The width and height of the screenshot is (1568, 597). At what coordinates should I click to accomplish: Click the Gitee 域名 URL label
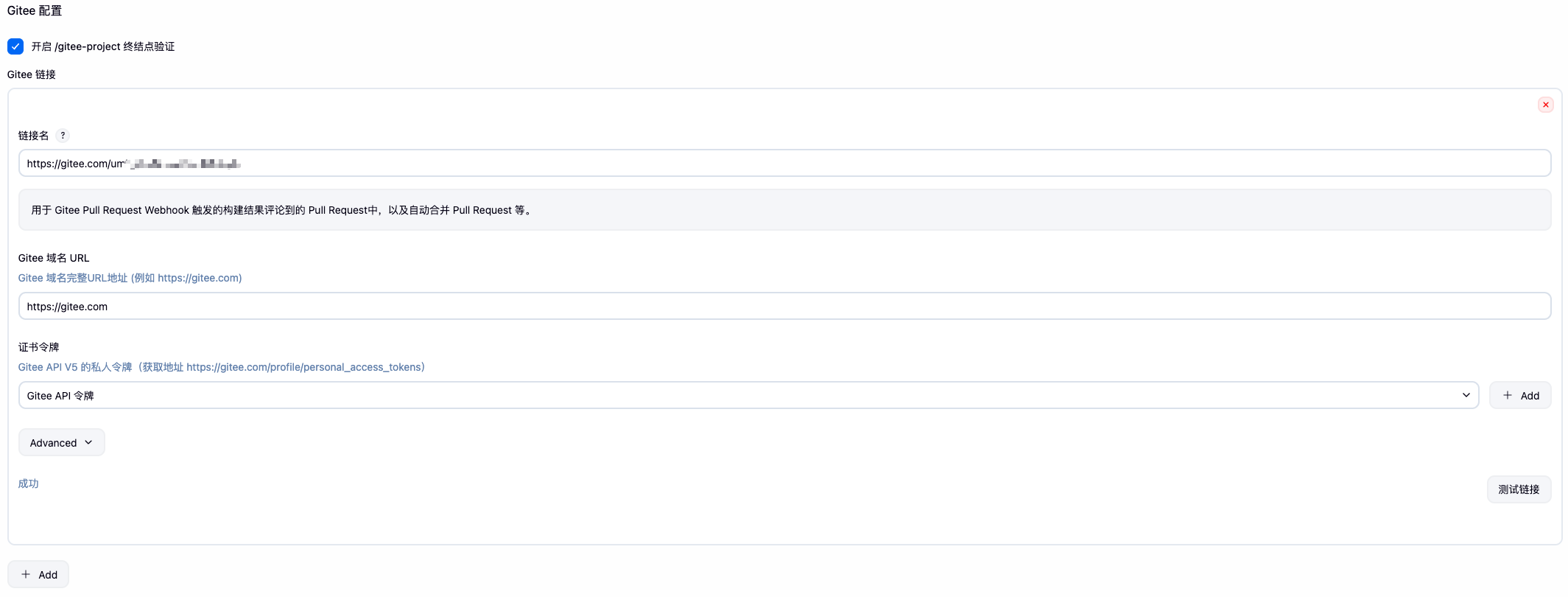point(54,258)
